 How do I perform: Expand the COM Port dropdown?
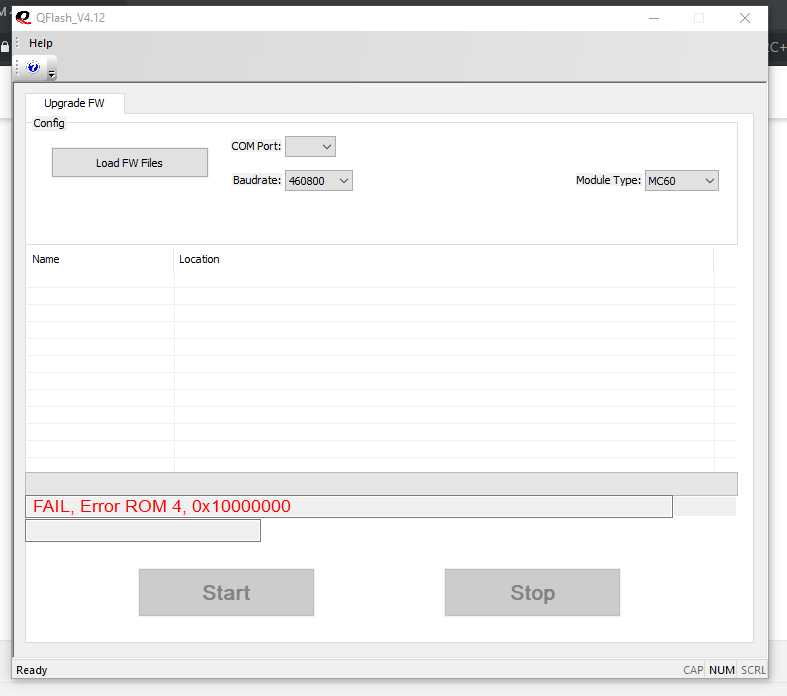pos(310,147)
